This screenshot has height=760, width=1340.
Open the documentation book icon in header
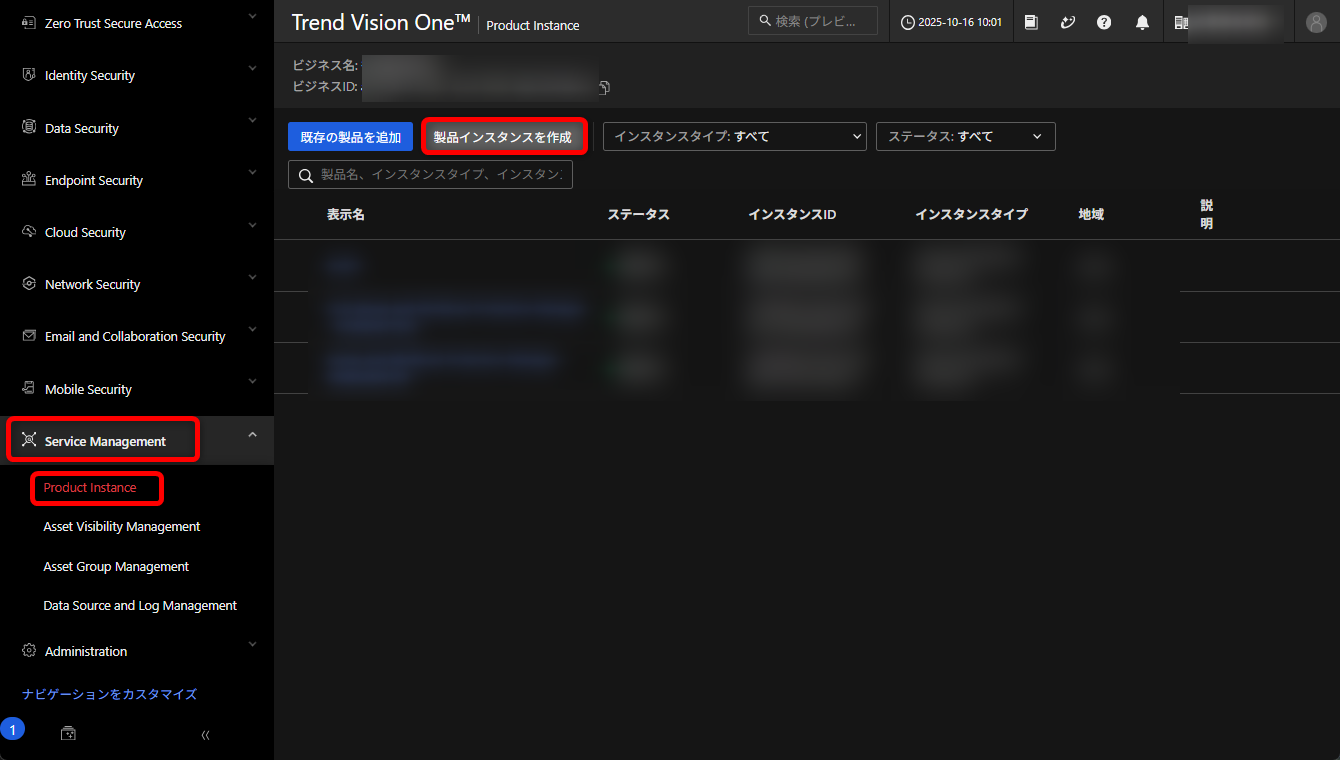click(x=1031, y=22)
